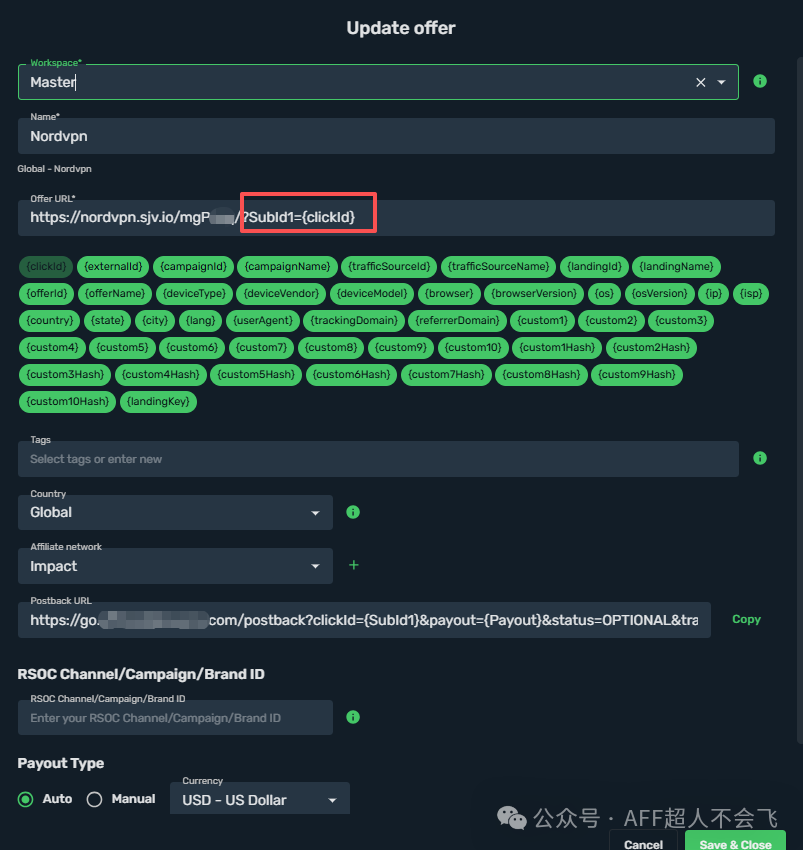
Task: Click info icon beside Country dropdown
Action: click(353, 512)
